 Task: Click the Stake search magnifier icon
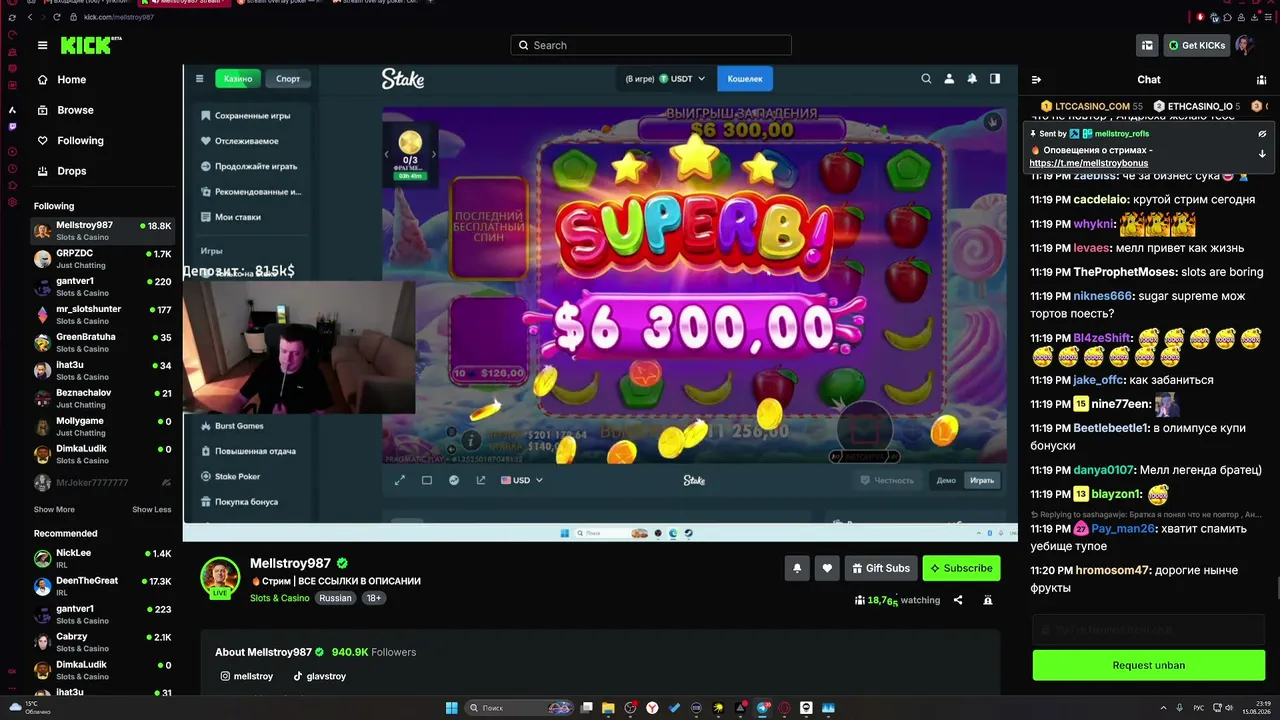[926, 79]
